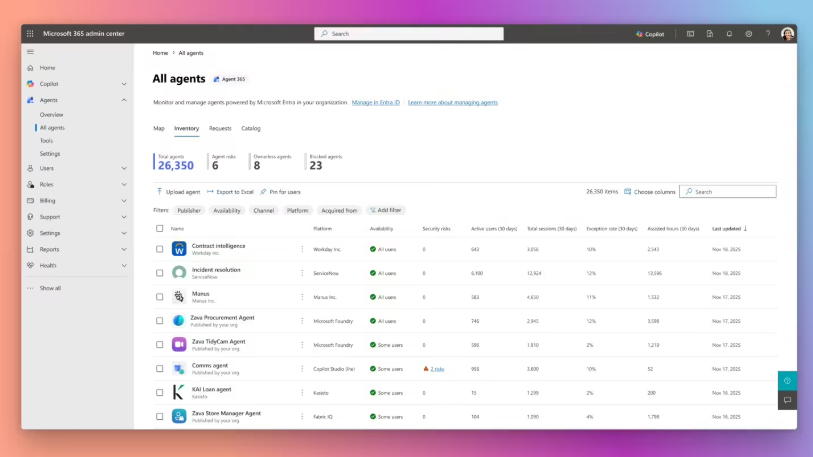Click the agents list search field
The height and width of the screenshot is (457, 813).
732,191
